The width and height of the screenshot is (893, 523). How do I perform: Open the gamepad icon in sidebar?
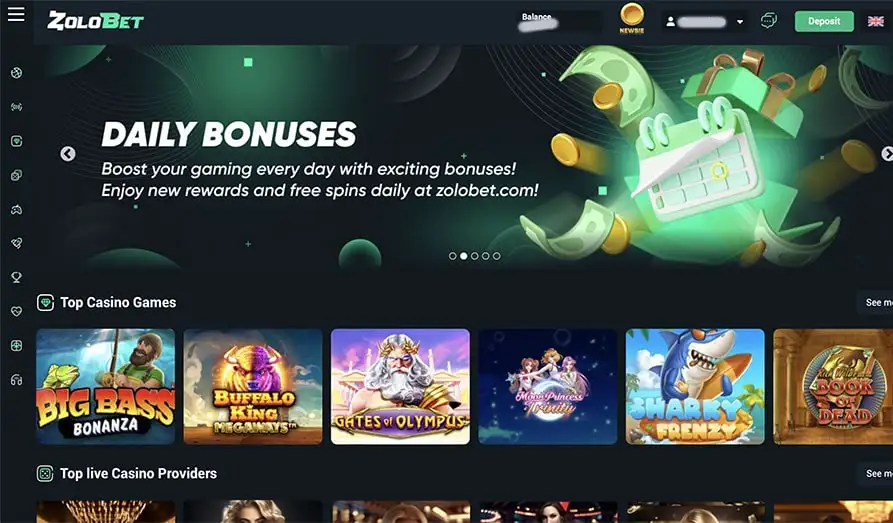17,210
